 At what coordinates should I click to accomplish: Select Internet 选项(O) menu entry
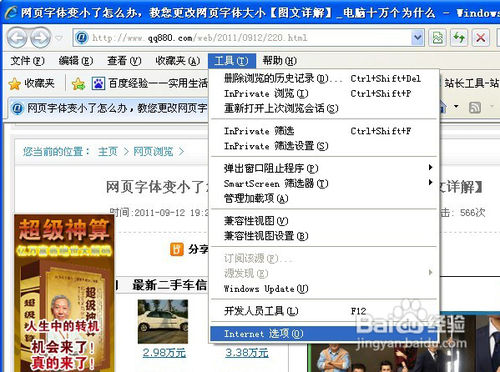pyautogui.click(x=323, y=333)
